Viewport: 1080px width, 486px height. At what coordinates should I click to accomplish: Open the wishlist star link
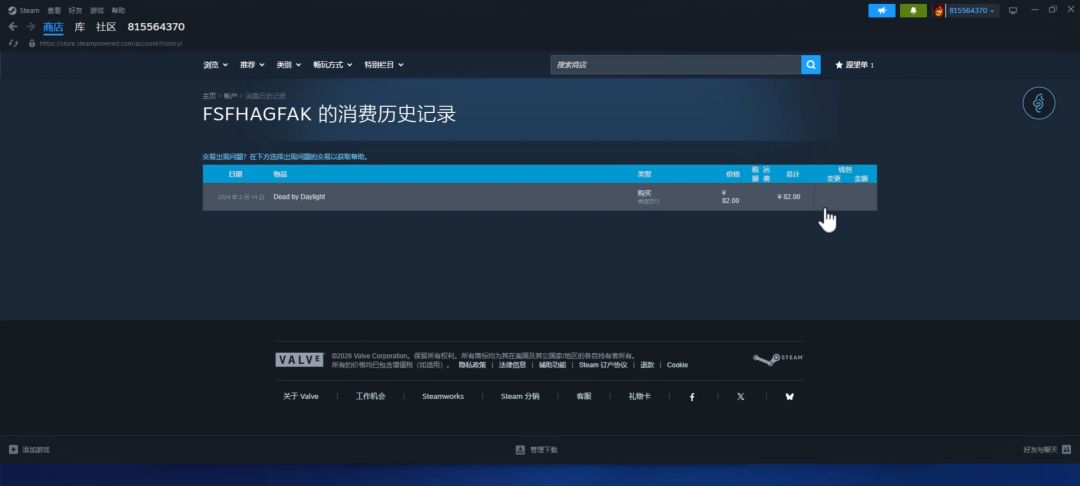click(854, 65)
